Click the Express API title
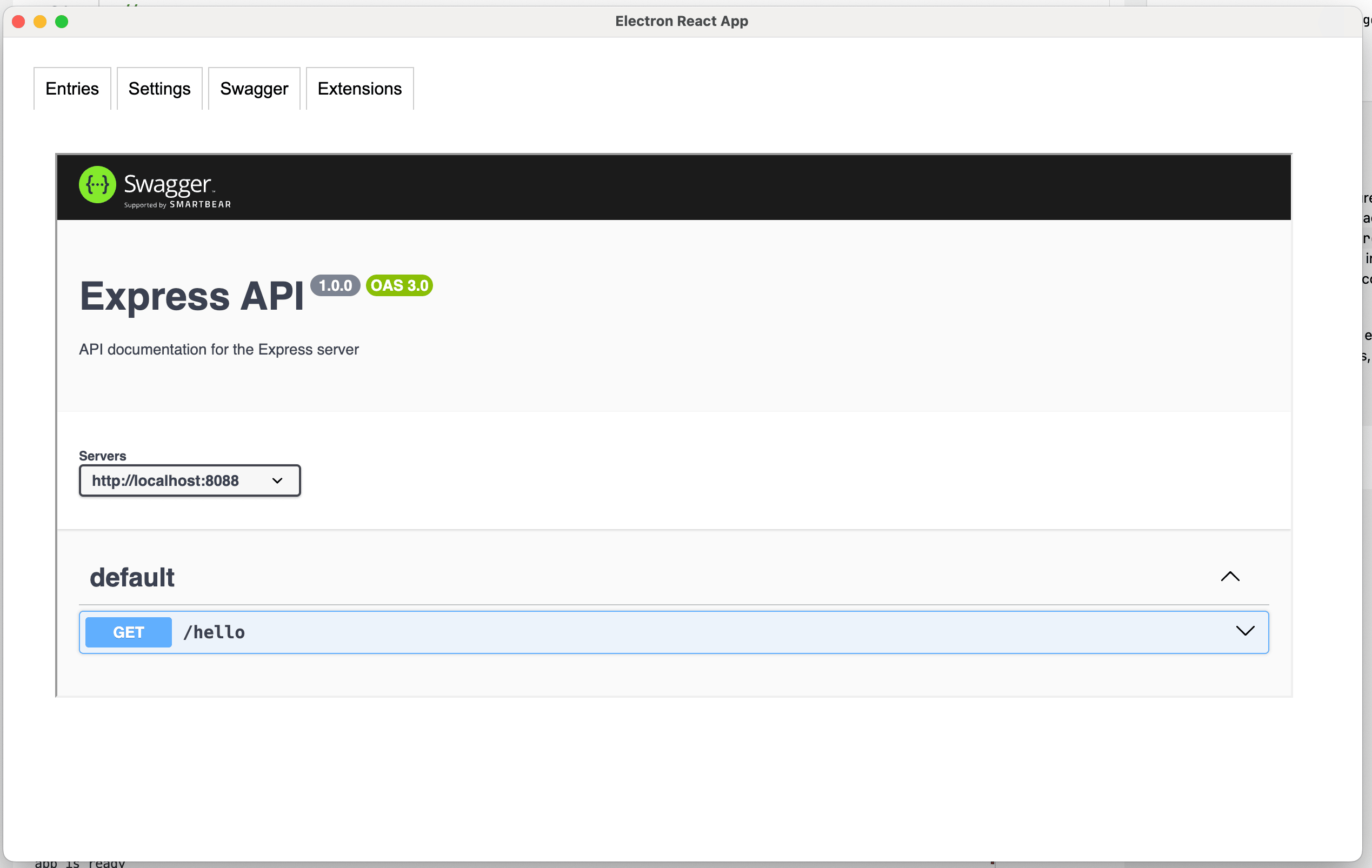This screenshot has width=1372, height=868. [x=192, y=296]
